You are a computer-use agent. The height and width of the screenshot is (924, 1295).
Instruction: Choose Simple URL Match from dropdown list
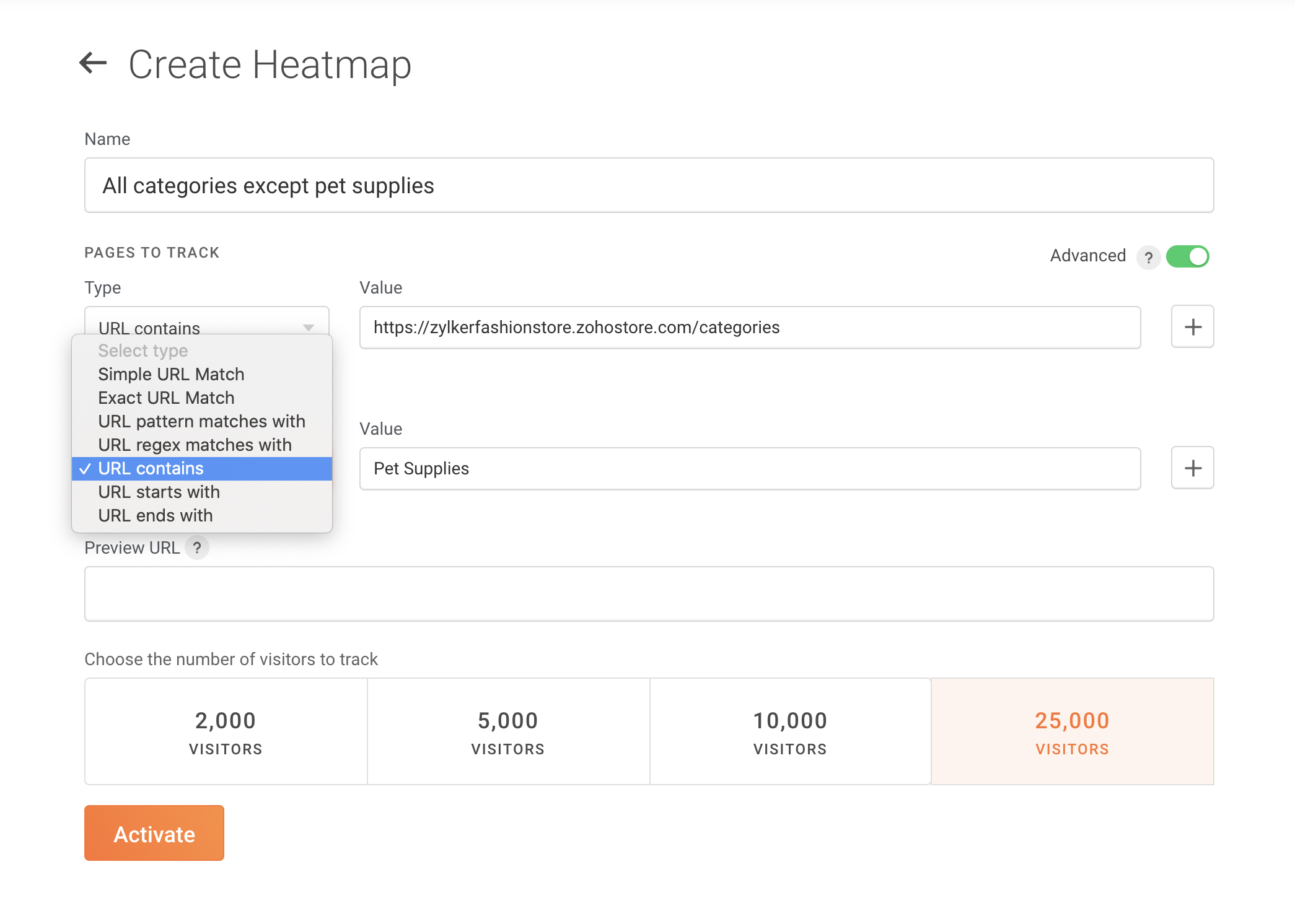tap(171, 374)
